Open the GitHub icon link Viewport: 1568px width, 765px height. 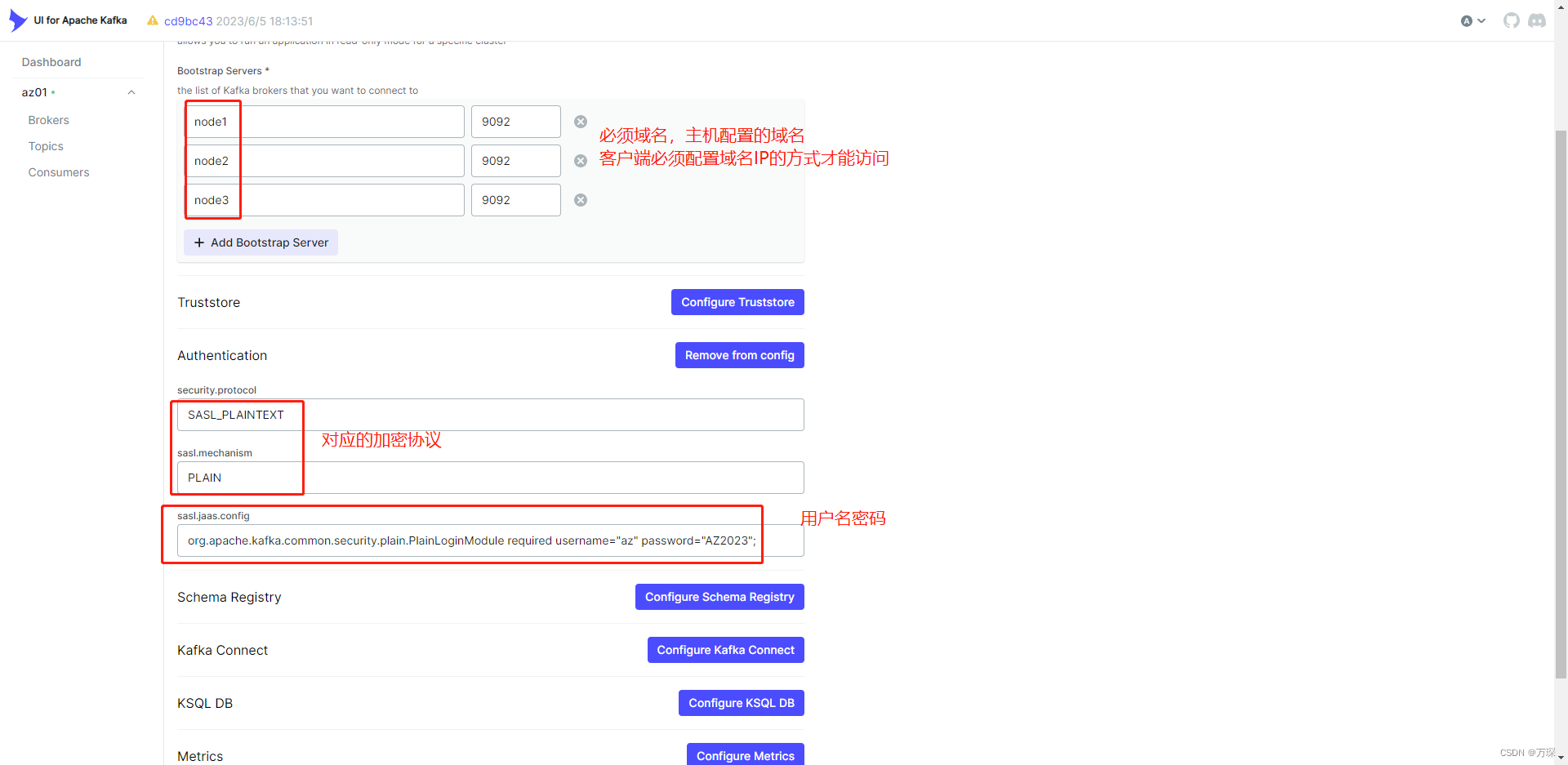coord(1512,21)
